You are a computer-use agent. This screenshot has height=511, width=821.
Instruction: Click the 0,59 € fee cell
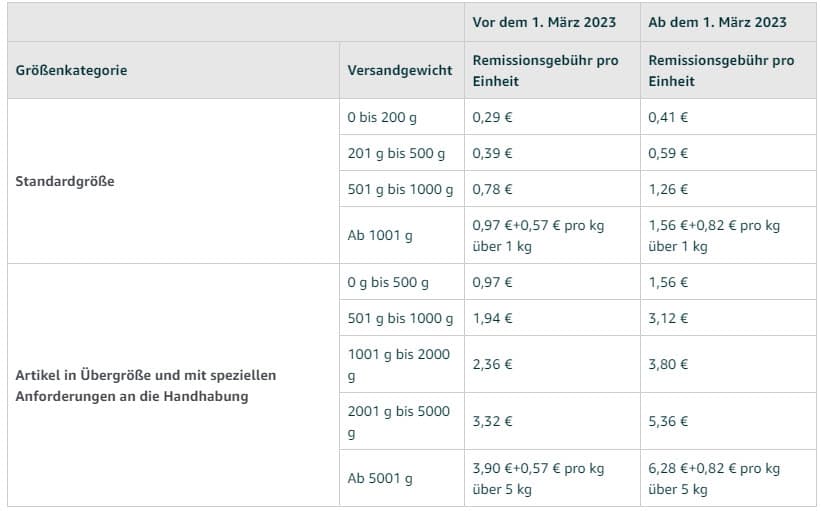(x=728, y=153)
